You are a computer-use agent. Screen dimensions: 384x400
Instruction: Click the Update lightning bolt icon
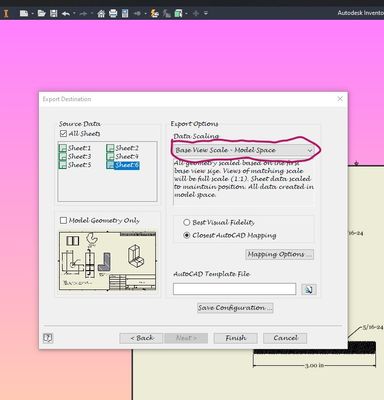tap(154, 13)
